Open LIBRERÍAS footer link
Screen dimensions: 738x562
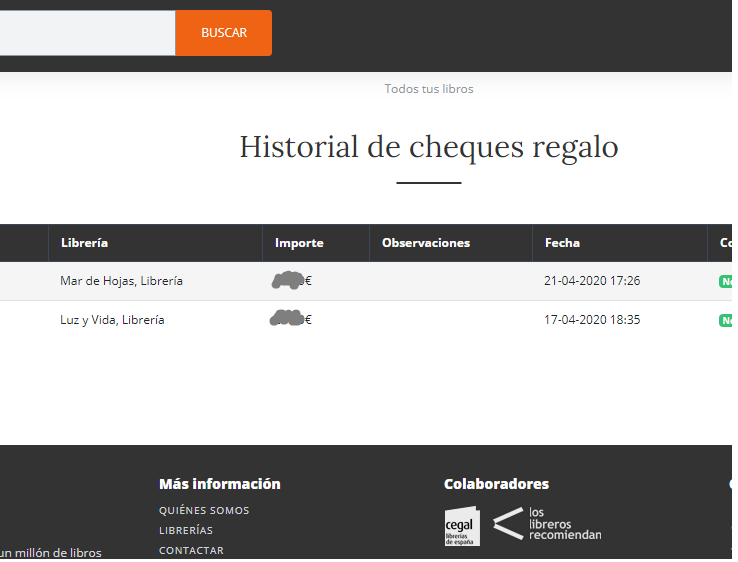point(186,531)
